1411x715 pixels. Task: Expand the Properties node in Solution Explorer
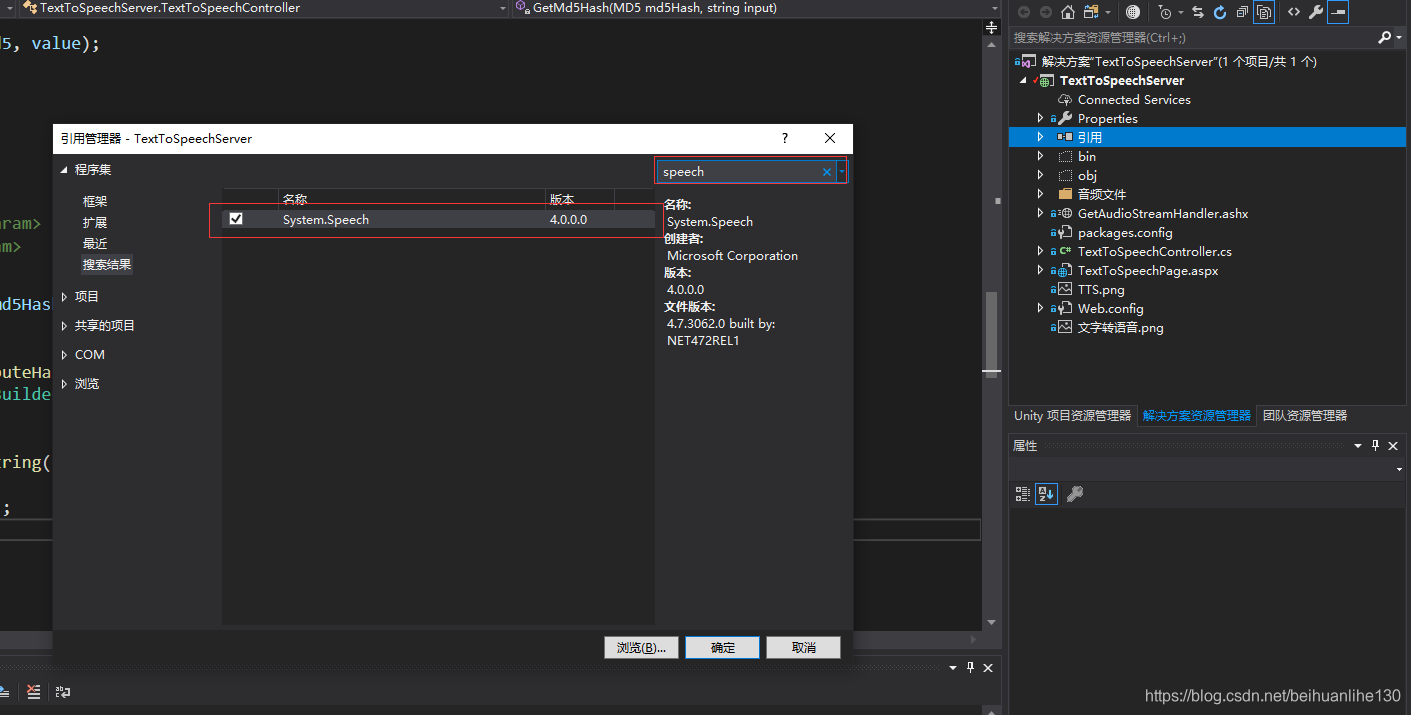(x=1040, y=119)
